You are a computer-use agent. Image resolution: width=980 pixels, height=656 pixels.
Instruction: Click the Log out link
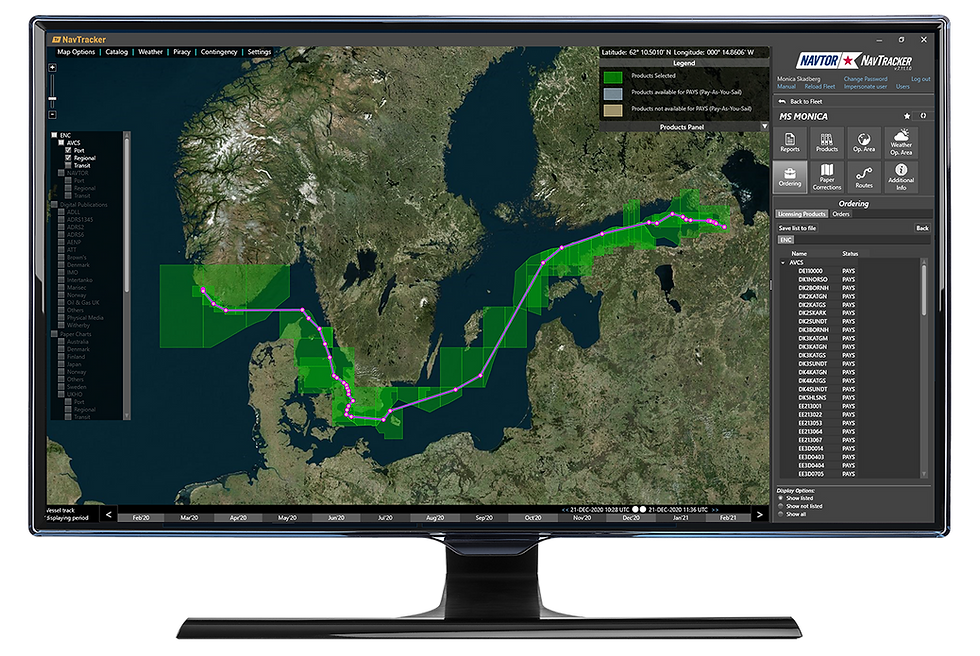pos(921,78)
